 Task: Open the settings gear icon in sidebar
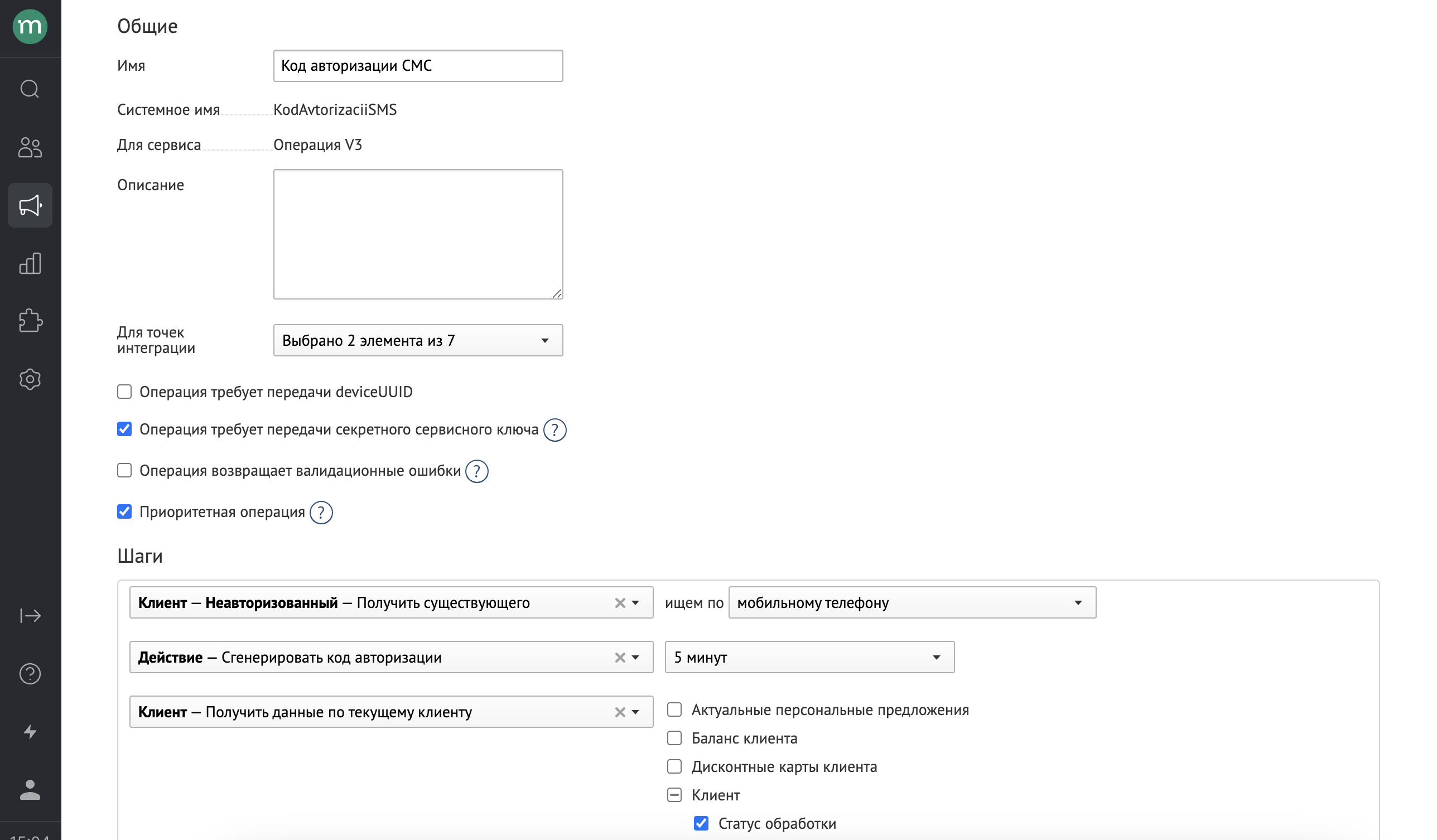[30, 379]
